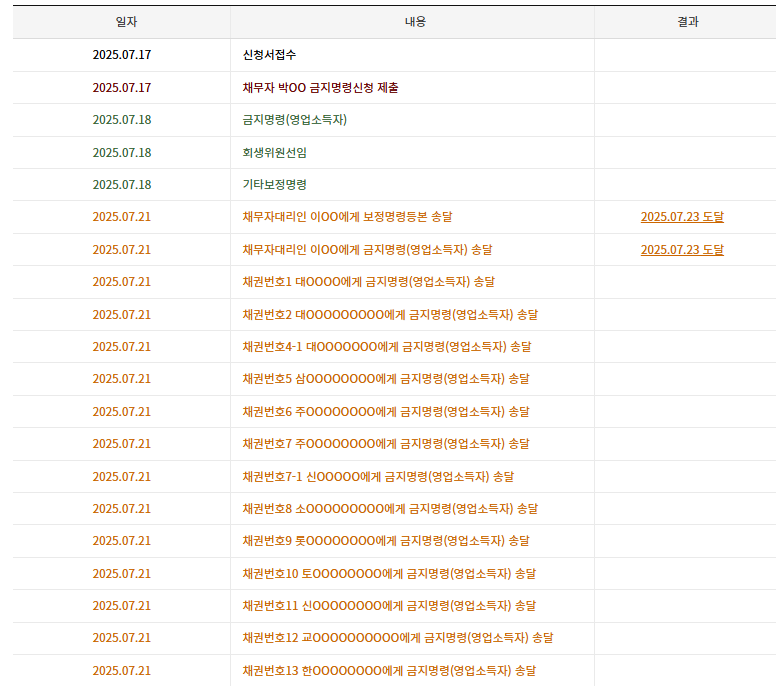Select the 채권번호13 한OOOOOOOO 송달 entry
This screenshot has height=698, width=783.
(x=390, y=671)
